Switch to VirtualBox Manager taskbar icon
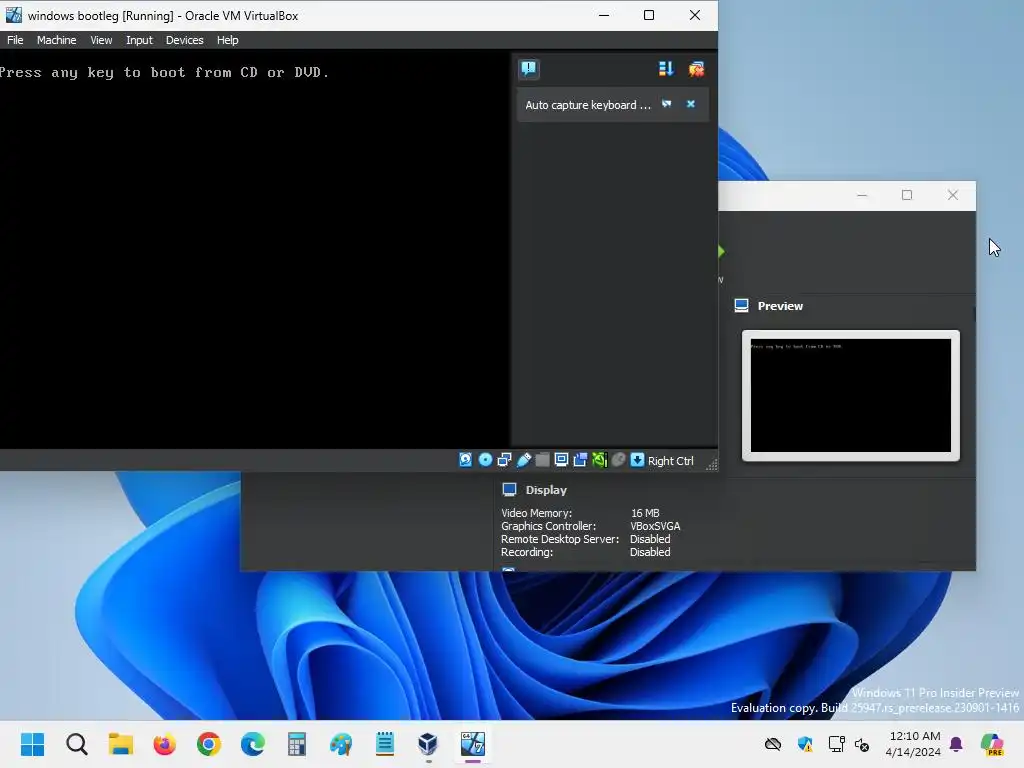The image size is (1024, 768). 428,744
